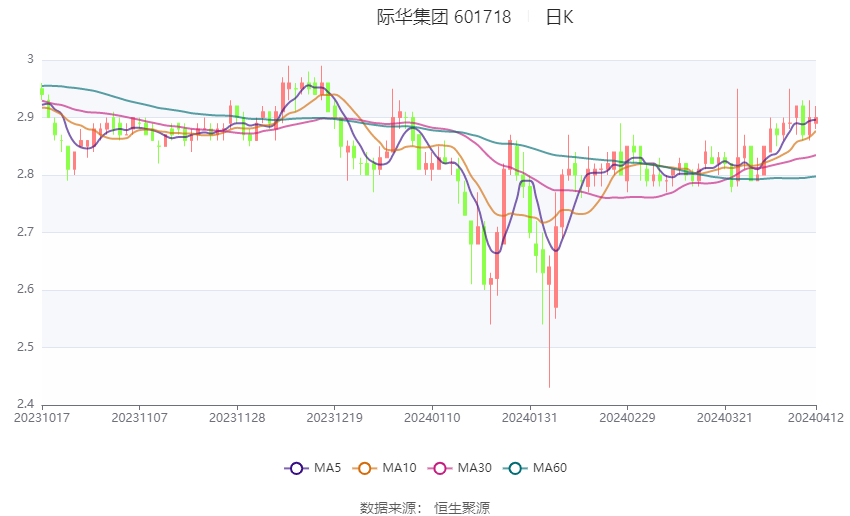Click the 20231128 date axis label
This screenshot has height=516, width=850.
(x=237, y=418)
